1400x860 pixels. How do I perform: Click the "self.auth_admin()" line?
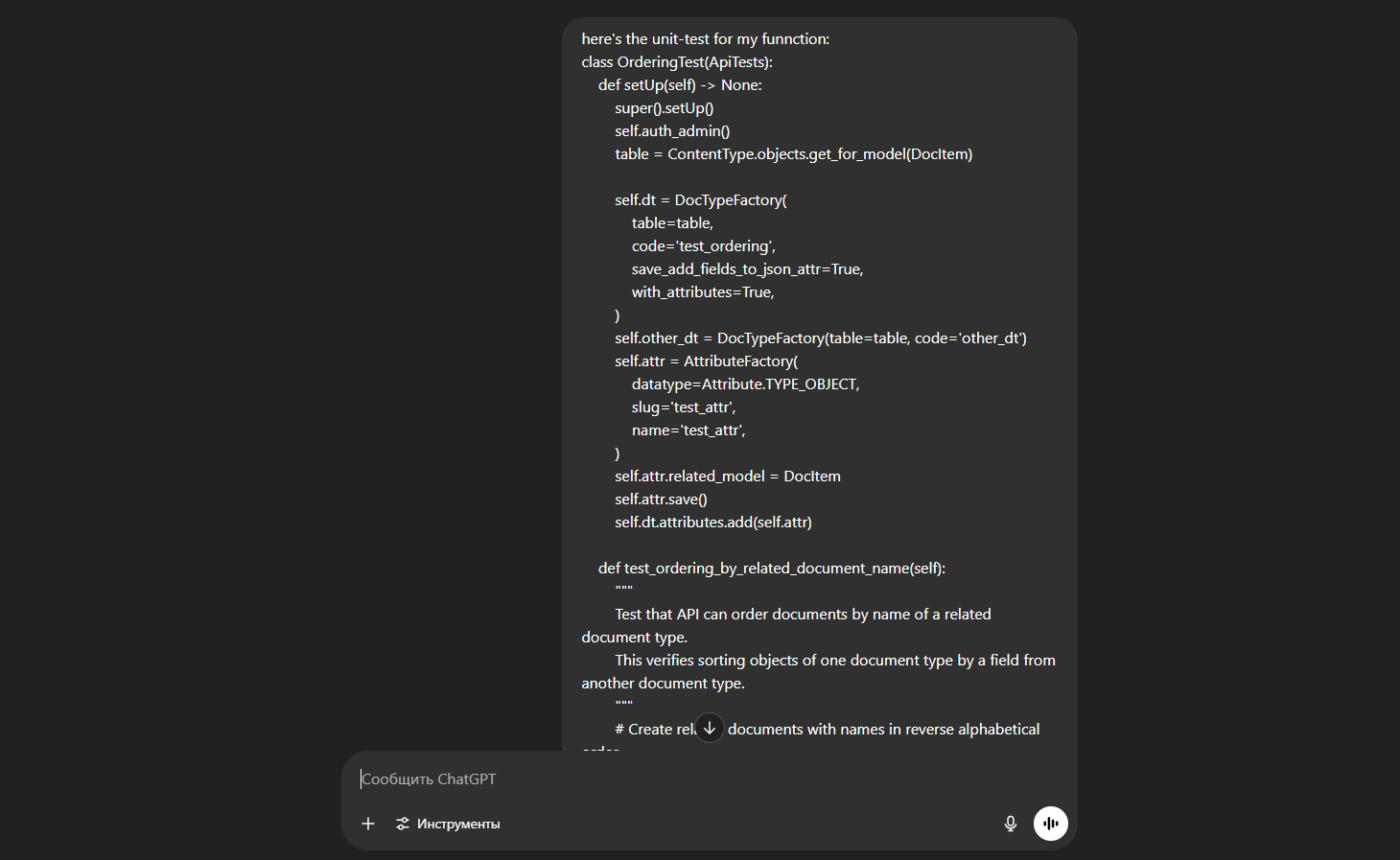(x=672, y=131)
